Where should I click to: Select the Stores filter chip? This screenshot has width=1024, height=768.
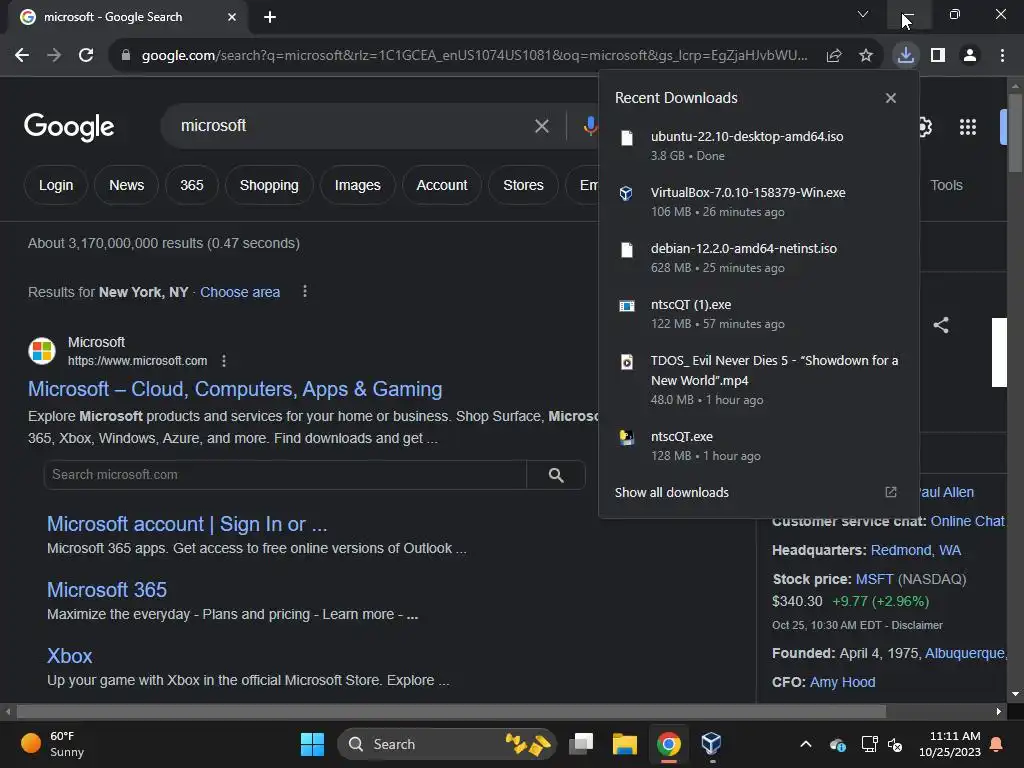(523, 185)
